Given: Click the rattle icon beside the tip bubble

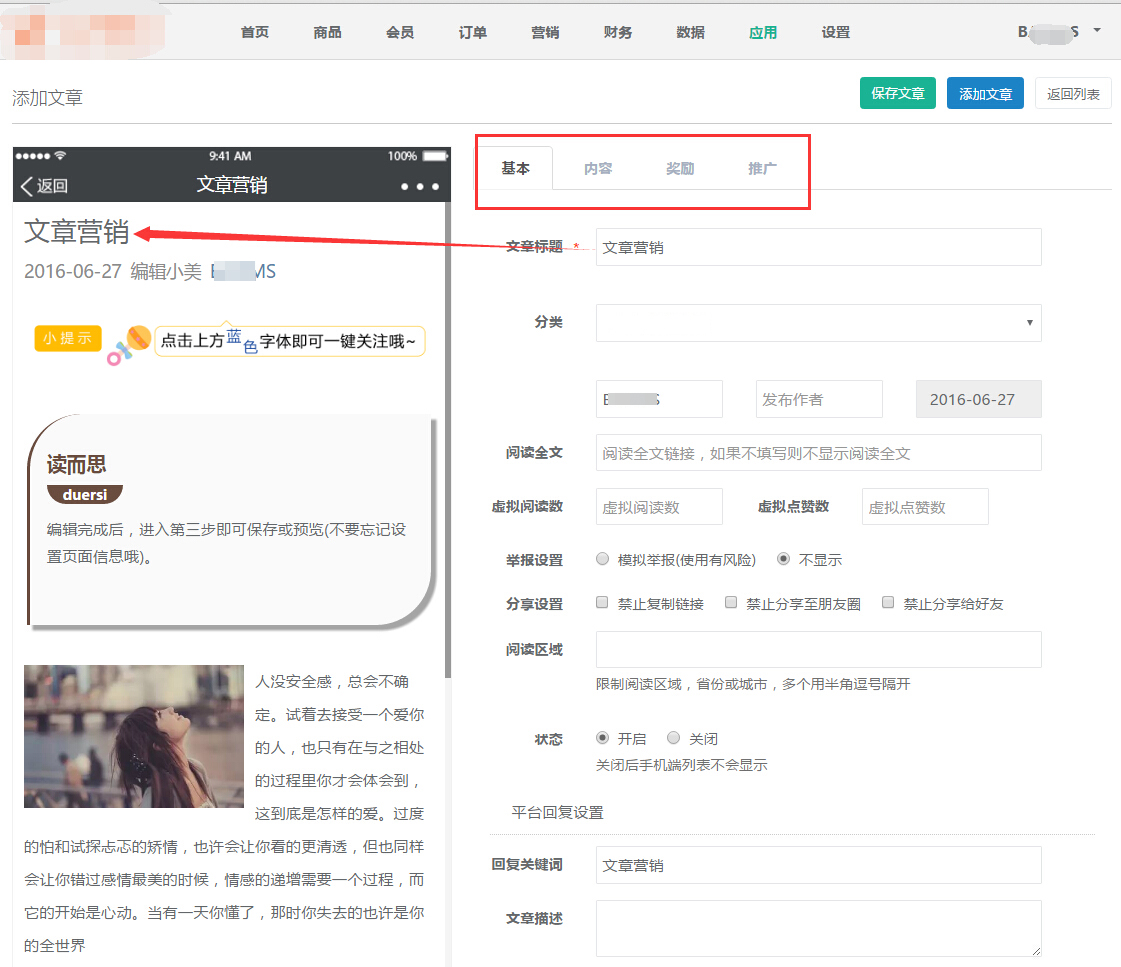Looking at the screenshot, I should coord(129,343).
